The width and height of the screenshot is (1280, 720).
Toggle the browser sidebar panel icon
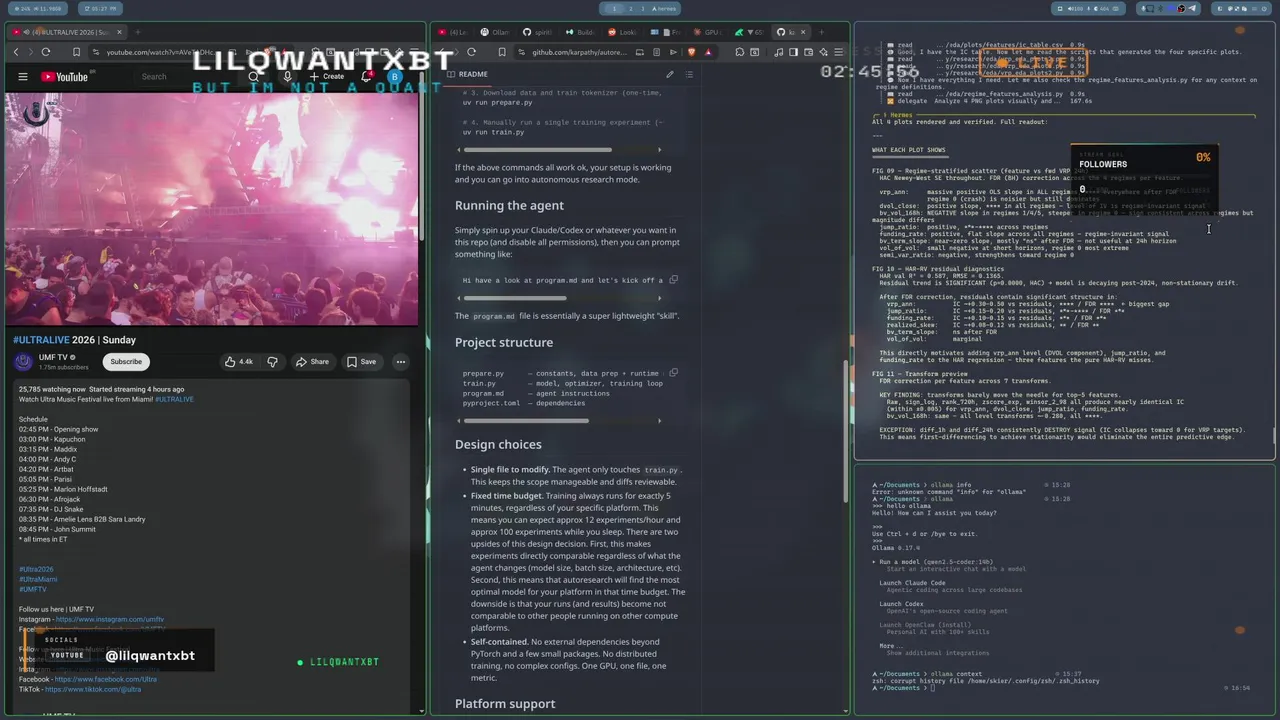pyautogui.click(x=793, y=52)
